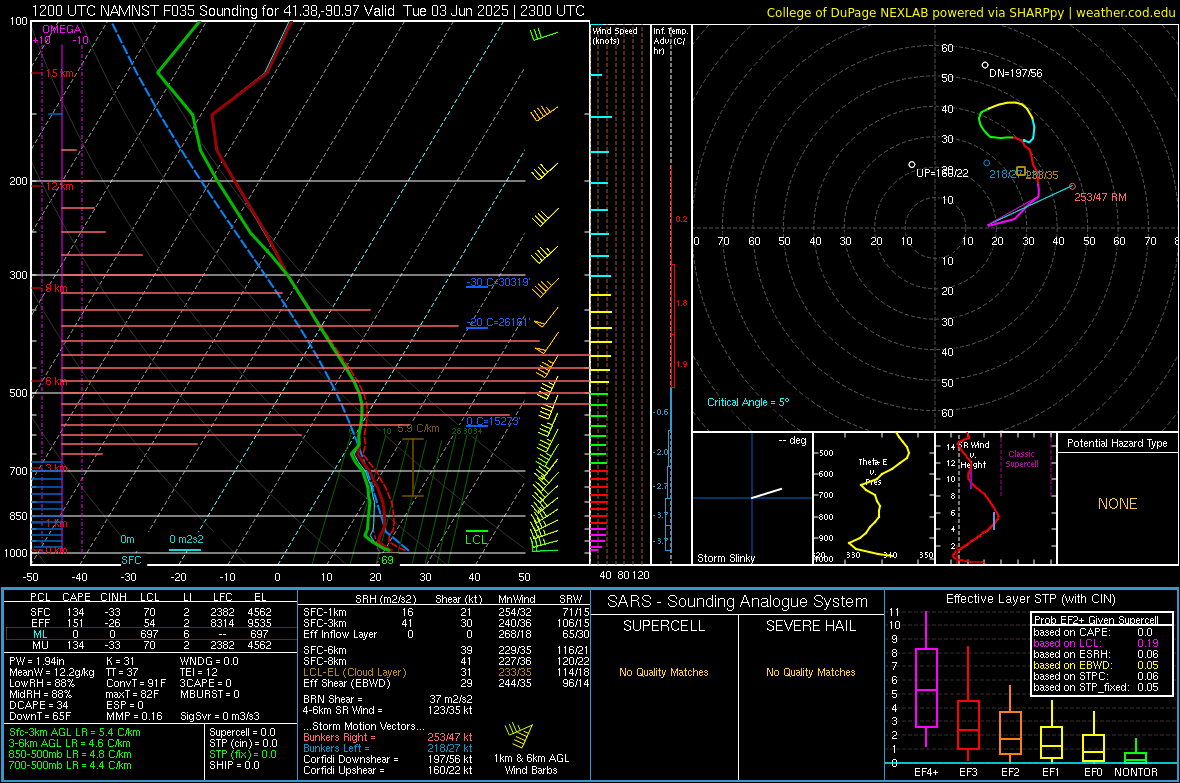
Task: Click the 700-500mb LR = 4.4 C/km line
Action: point(70,766)
